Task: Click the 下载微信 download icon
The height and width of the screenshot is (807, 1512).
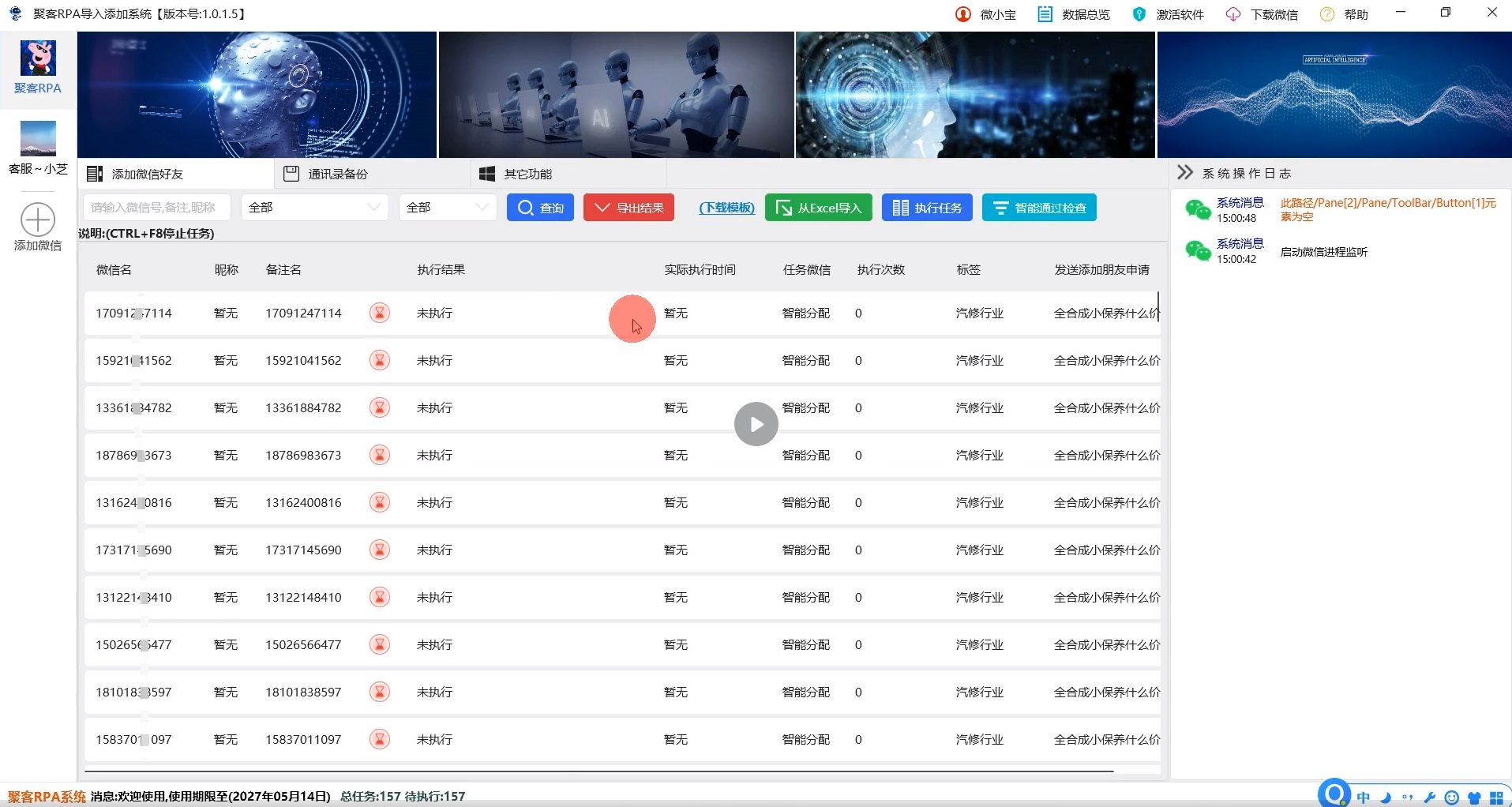Action: click(x=1233, y=13)
